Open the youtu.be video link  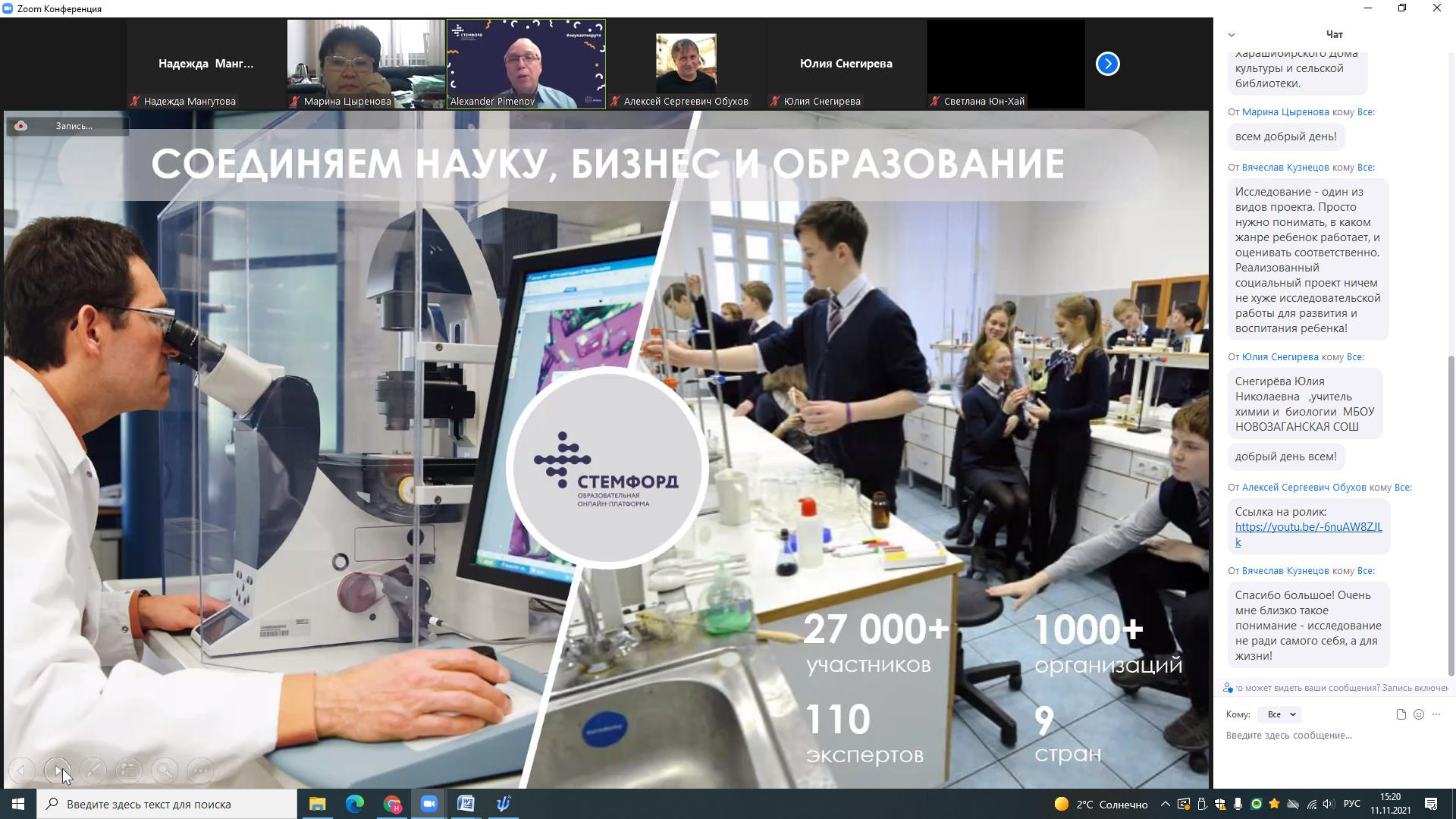coord(1308,527)
